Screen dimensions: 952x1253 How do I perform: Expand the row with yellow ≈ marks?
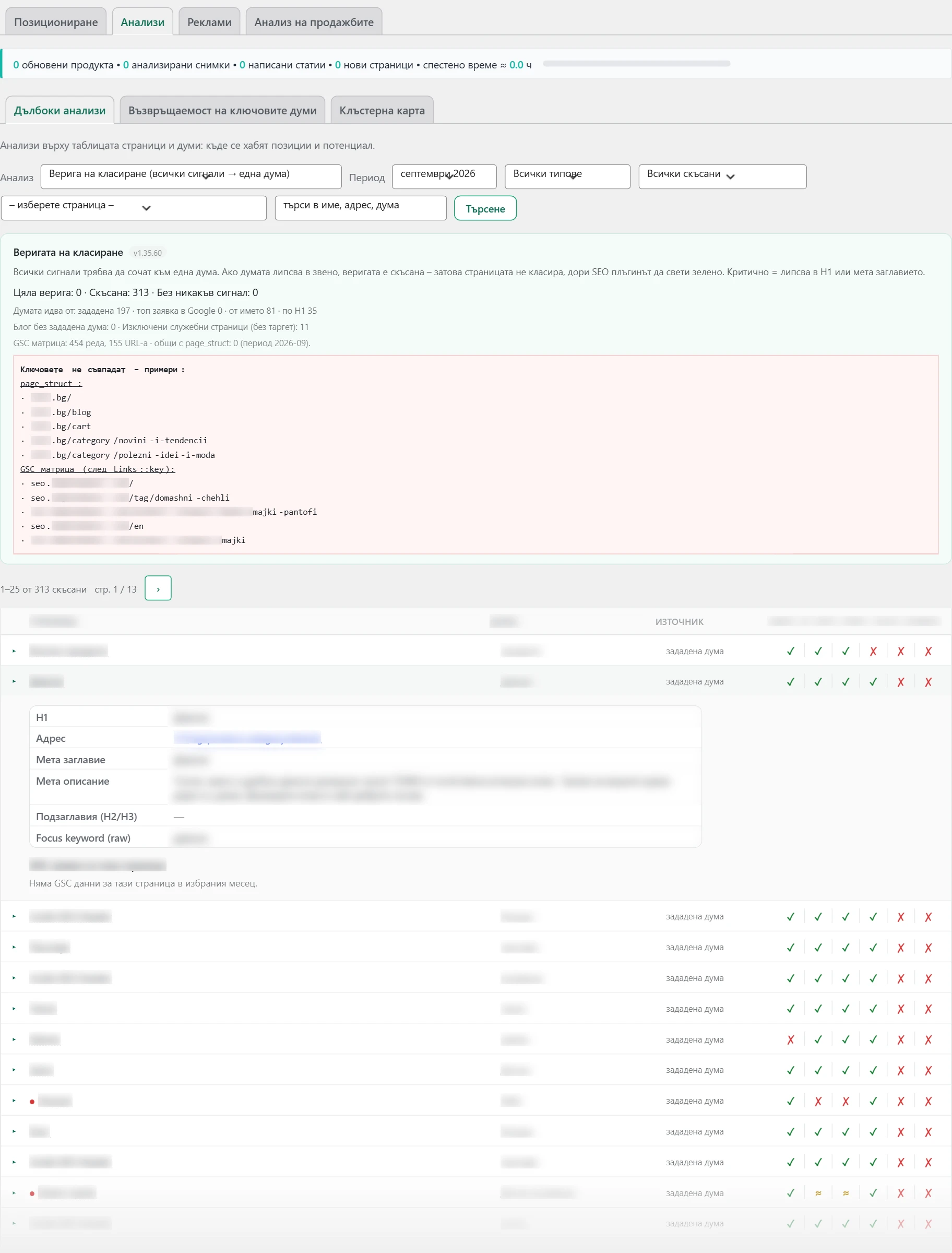14,1193
